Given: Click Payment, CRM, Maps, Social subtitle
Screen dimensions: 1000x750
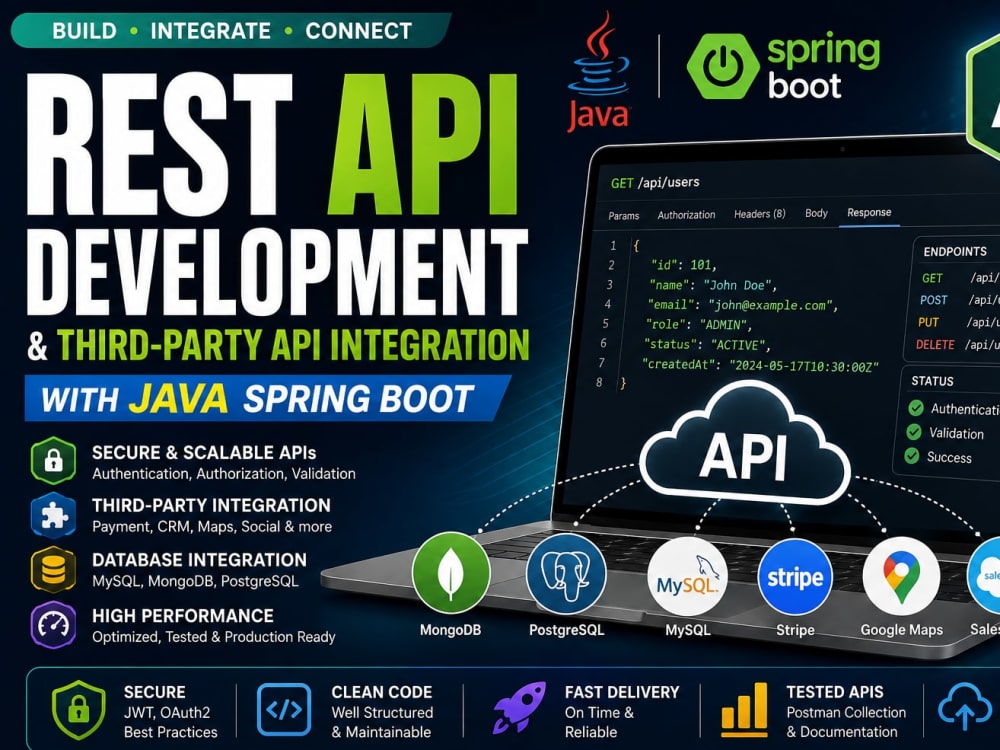Looking at the screenshot, I should tap(212, 527).
